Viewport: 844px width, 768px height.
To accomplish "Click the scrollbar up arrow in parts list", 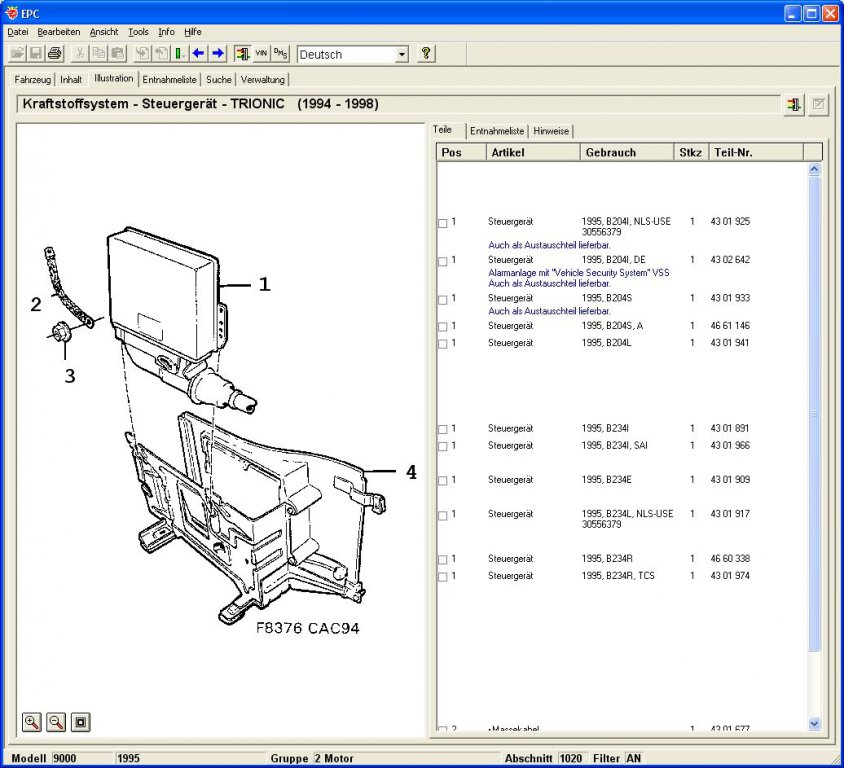I will point(814,169).
